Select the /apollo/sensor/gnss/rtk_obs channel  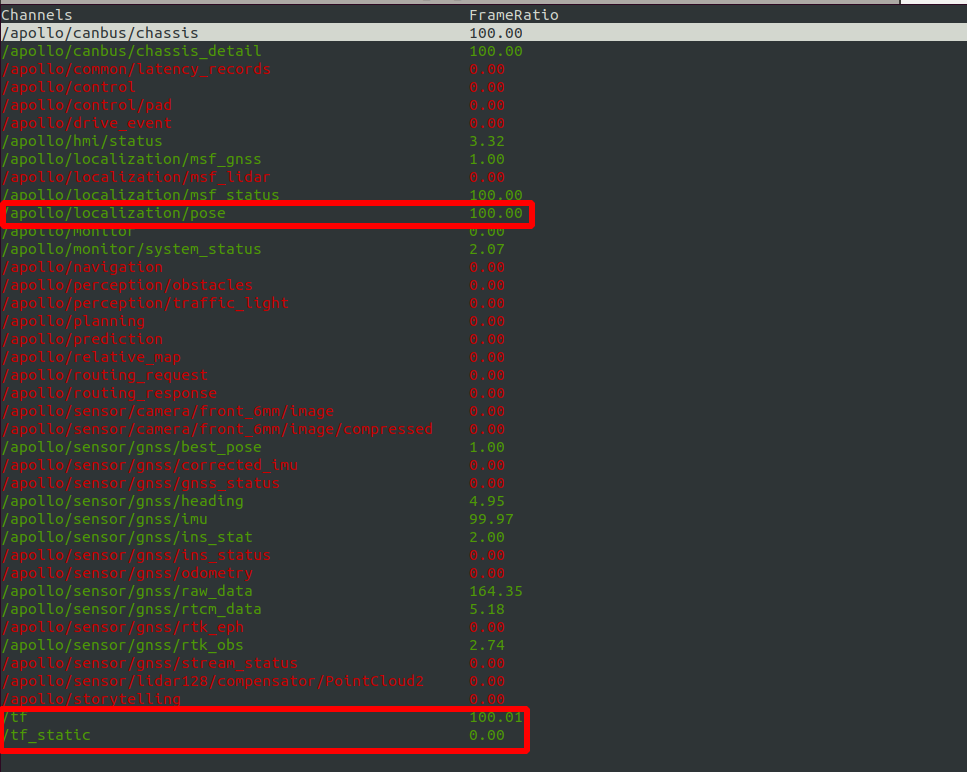coord(122,645)
